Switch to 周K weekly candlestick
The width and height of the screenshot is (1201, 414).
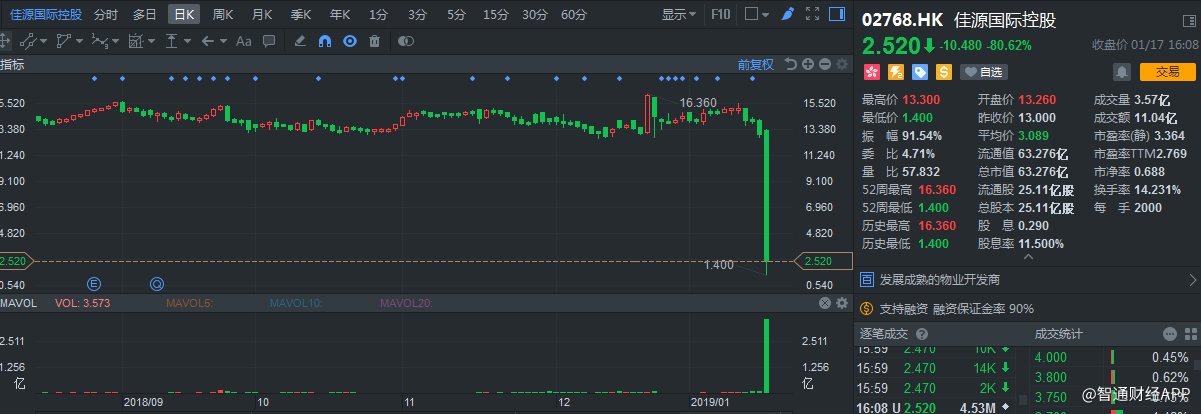[x=223, y=14]
